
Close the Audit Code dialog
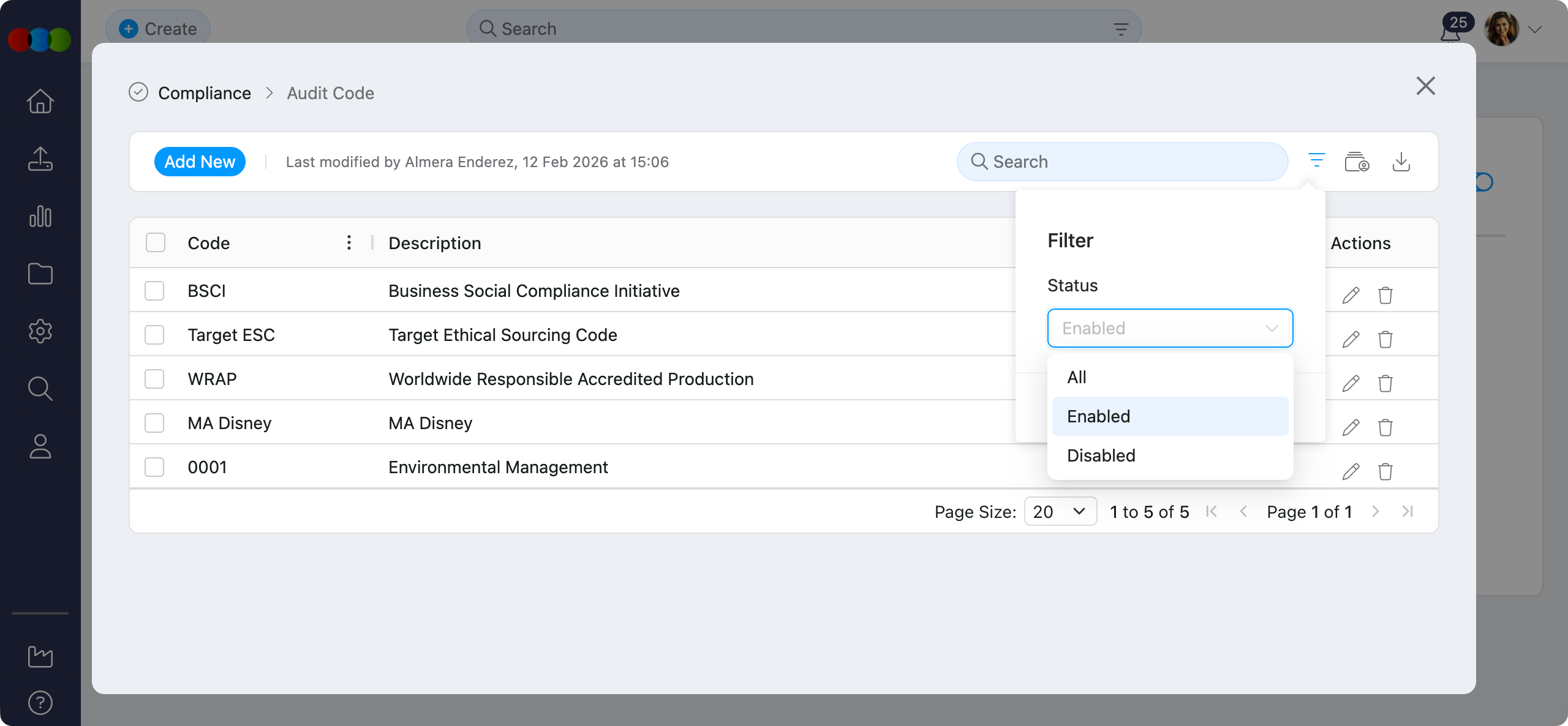tap(1426, 86)
